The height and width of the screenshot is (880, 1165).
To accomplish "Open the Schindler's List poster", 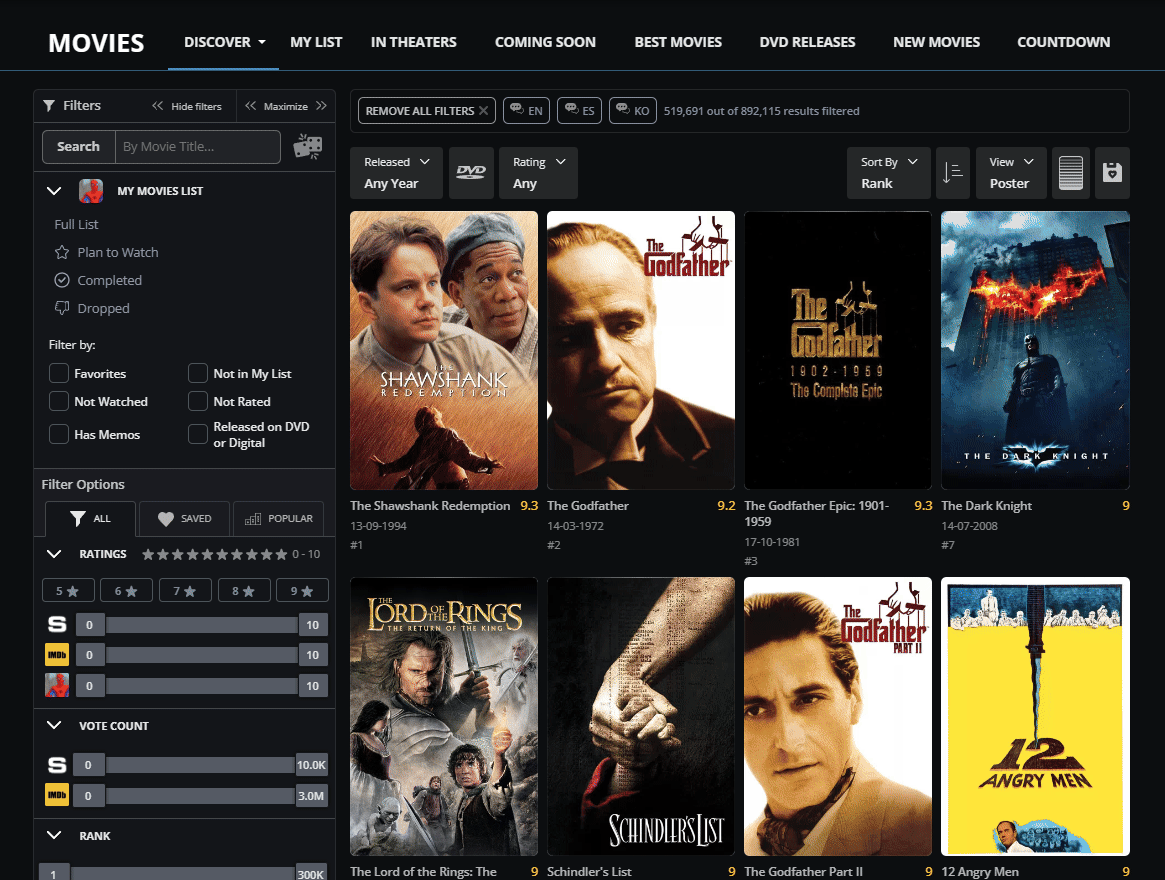I will coord(640,716).
